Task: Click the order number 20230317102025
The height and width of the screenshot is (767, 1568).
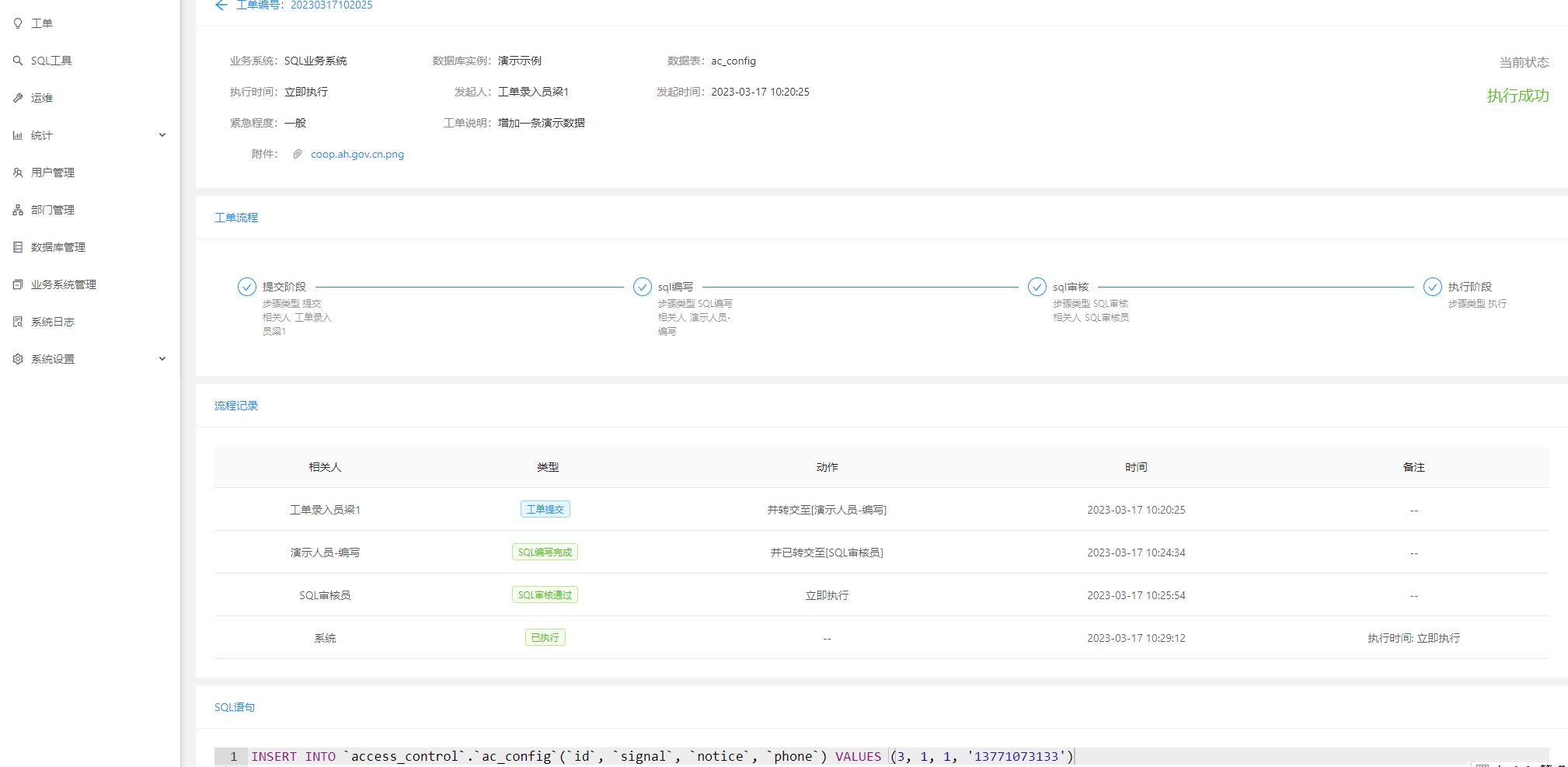Action: click(x=331, y=5)
